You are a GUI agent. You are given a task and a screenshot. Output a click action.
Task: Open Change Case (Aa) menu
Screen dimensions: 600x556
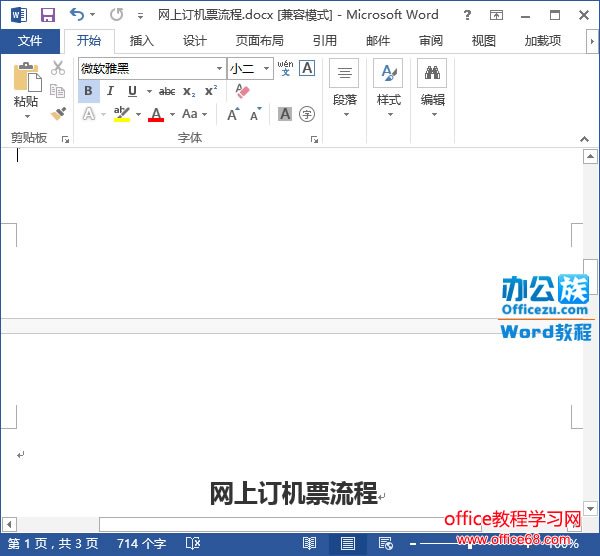194,114
